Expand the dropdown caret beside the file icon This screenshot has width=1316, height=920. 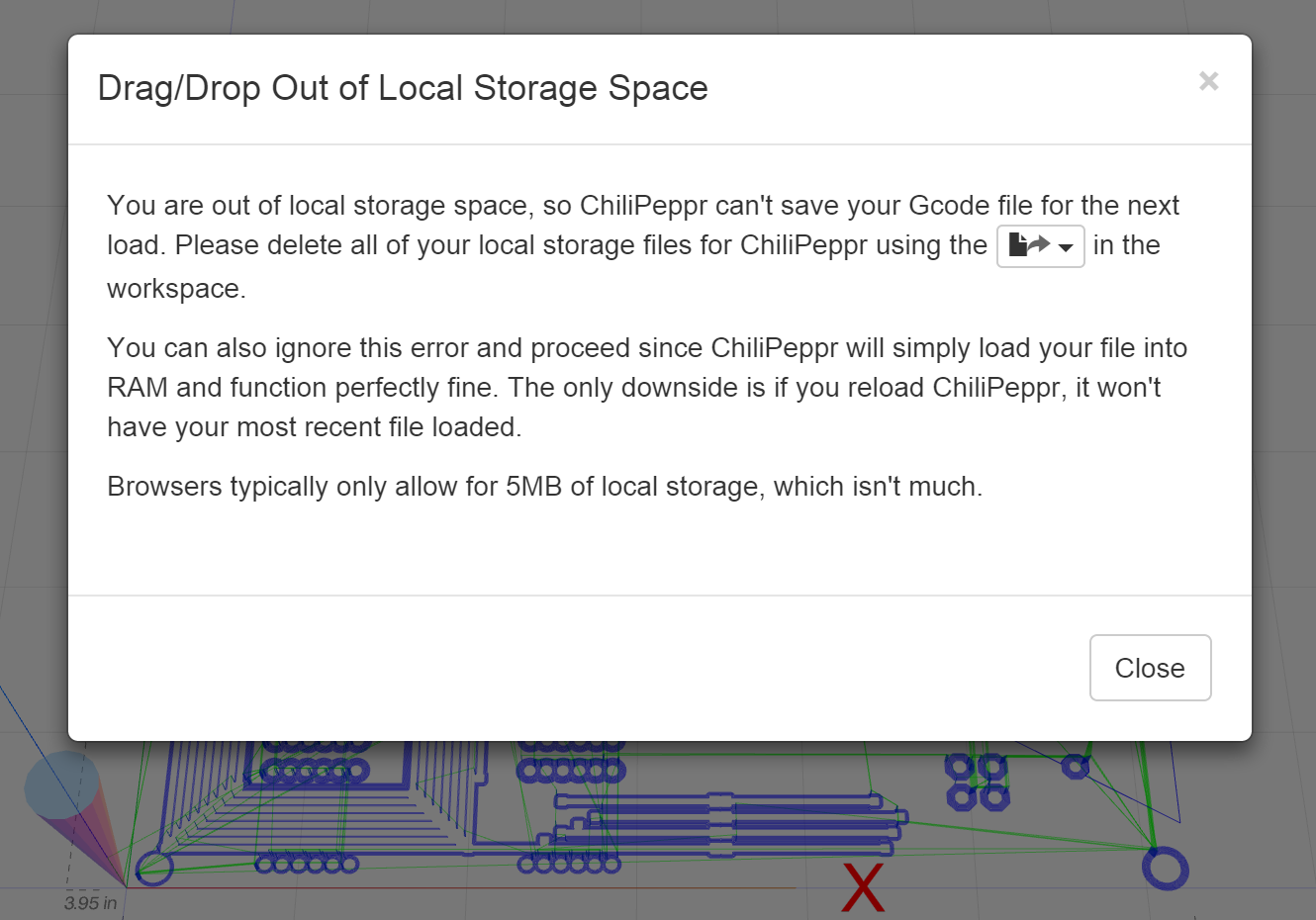click(x=1066, y=247)
